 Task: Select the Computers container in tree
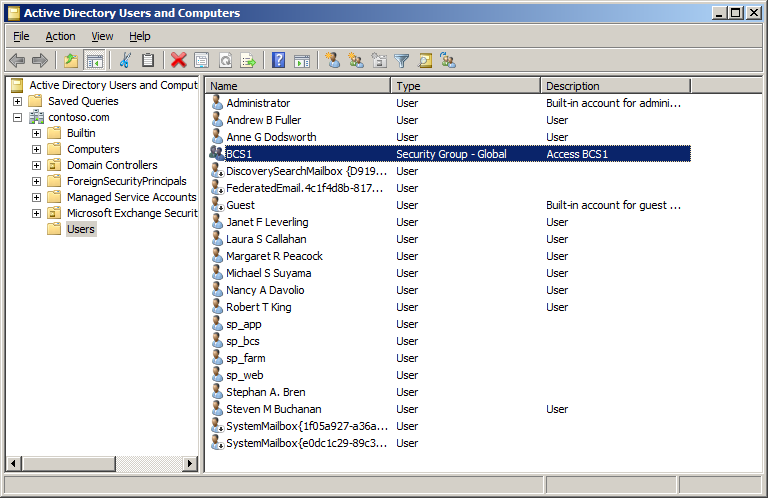93,149
